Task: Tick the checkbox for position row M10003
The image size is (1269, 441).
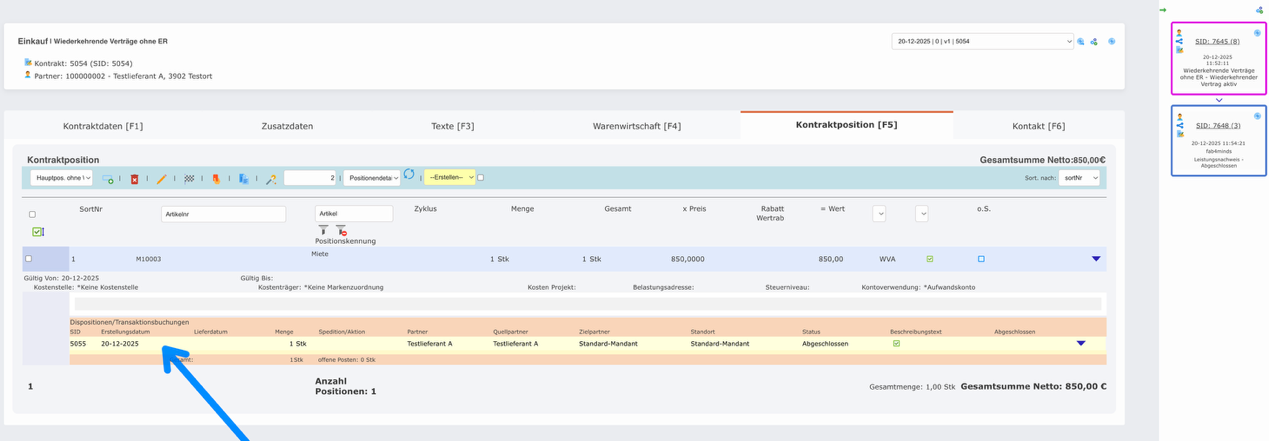Action: tap(28, 259)
